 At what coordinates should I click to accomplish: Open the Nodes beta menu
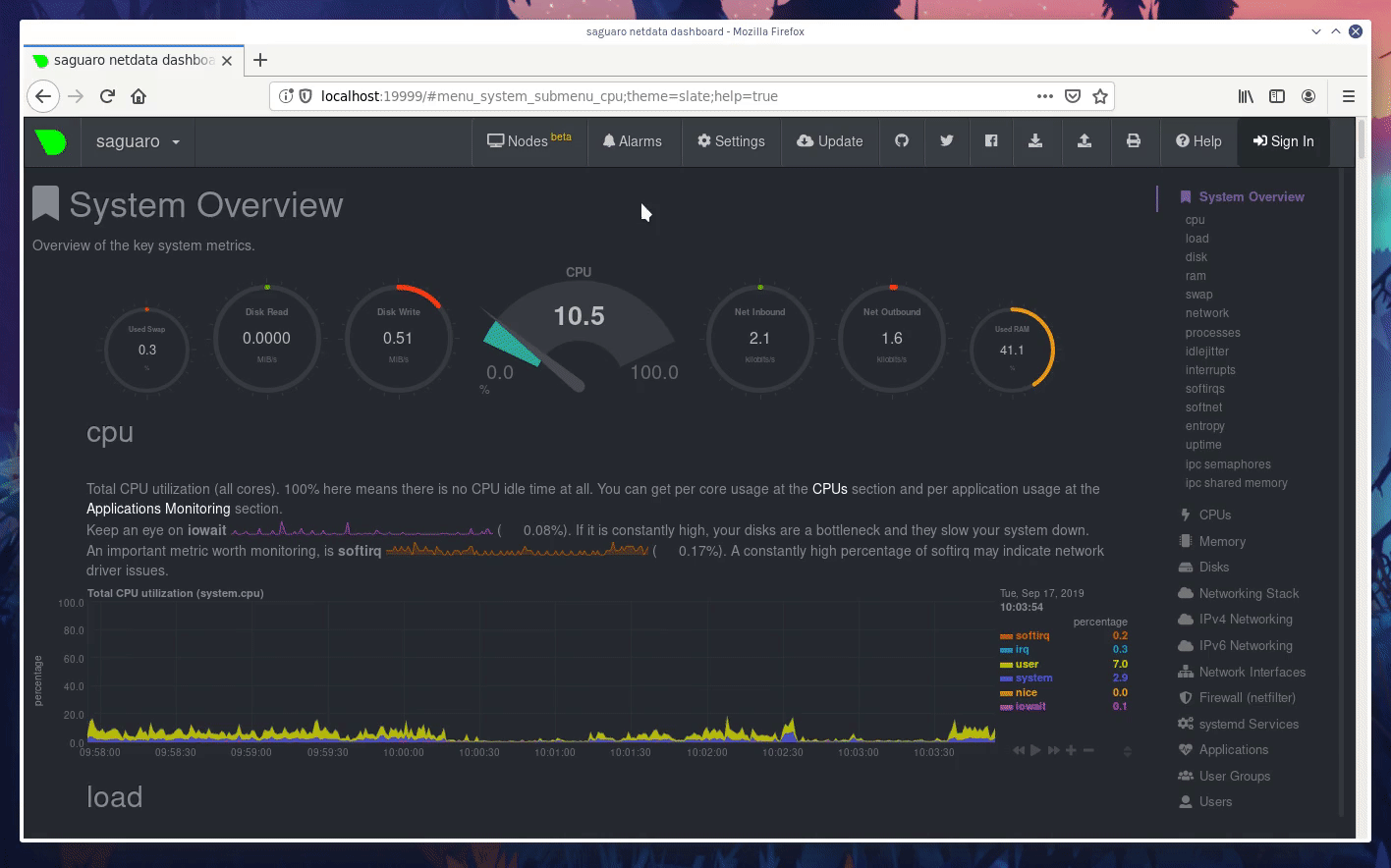coord(529,141)
